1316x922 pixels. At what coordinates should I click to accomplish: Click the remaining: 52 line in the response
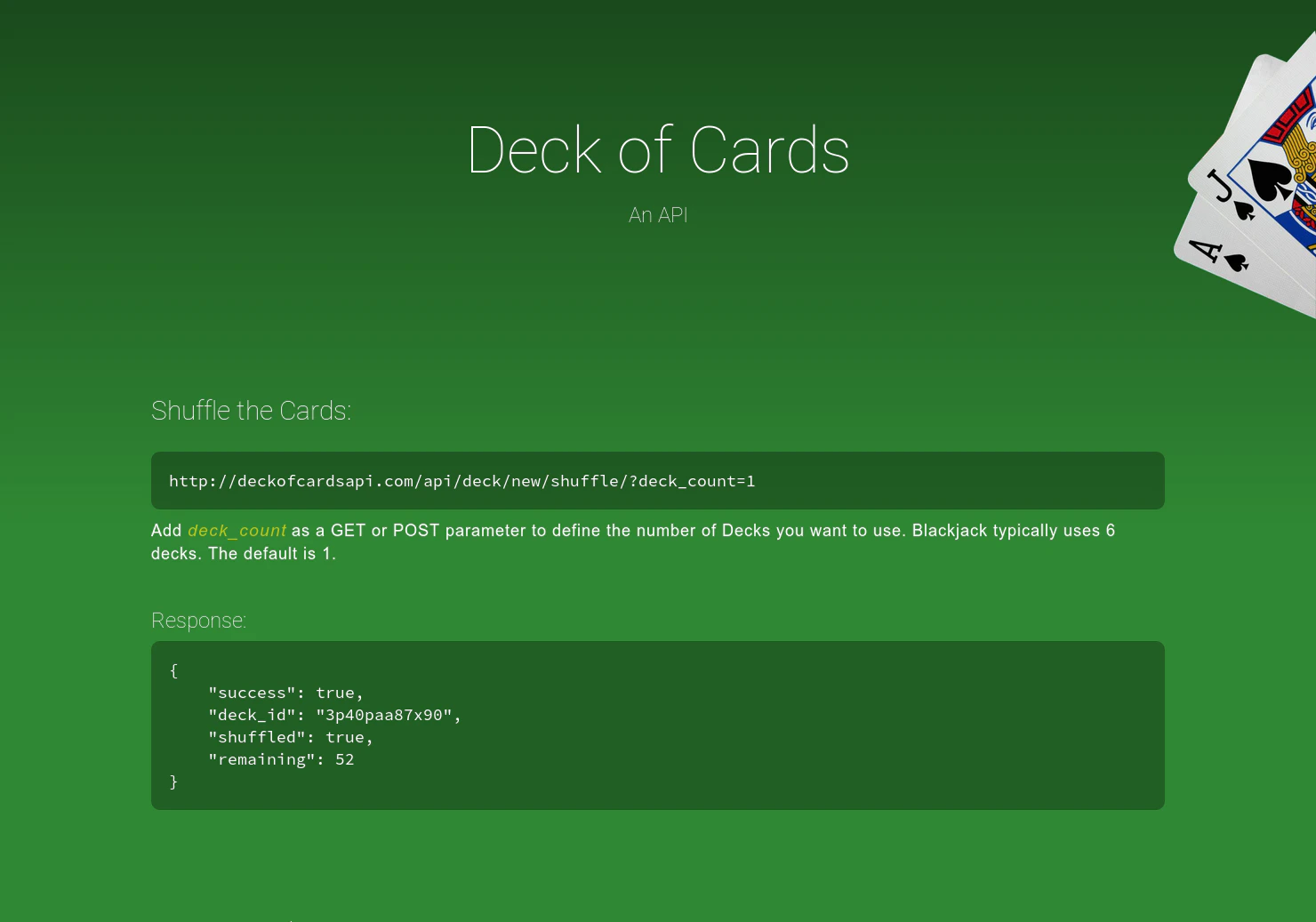pyautogui.click(x=281, y=759)
